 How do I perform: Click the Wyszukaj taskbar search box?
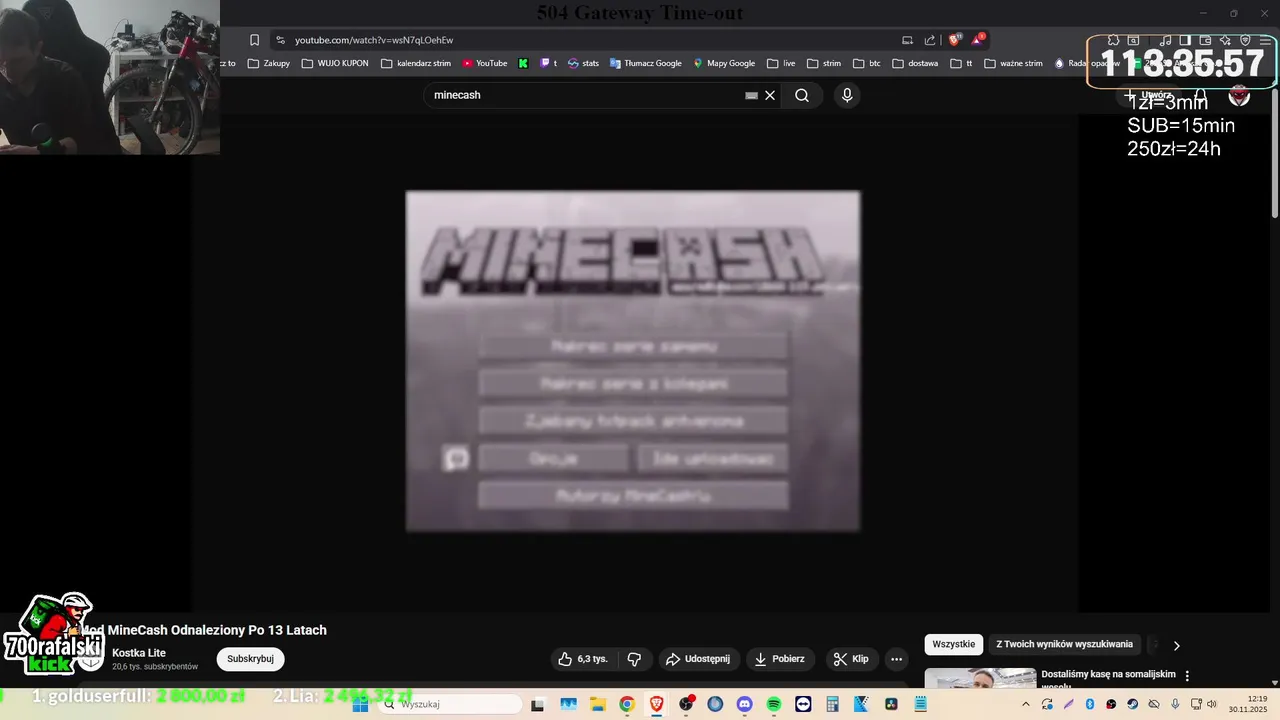pos(450,704)
